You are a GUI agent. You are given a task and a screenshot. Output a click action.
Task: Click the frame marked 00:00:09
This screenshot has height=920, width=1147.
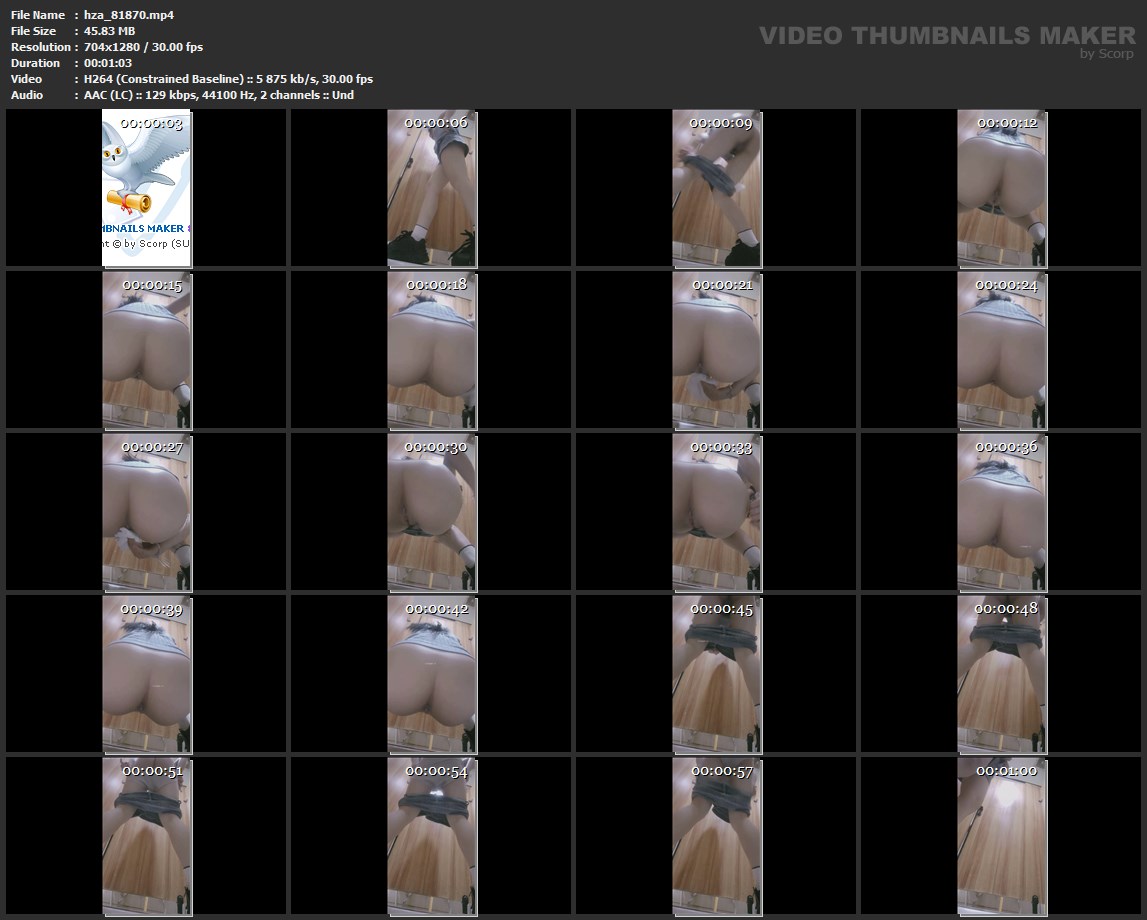tap(717, 188)
